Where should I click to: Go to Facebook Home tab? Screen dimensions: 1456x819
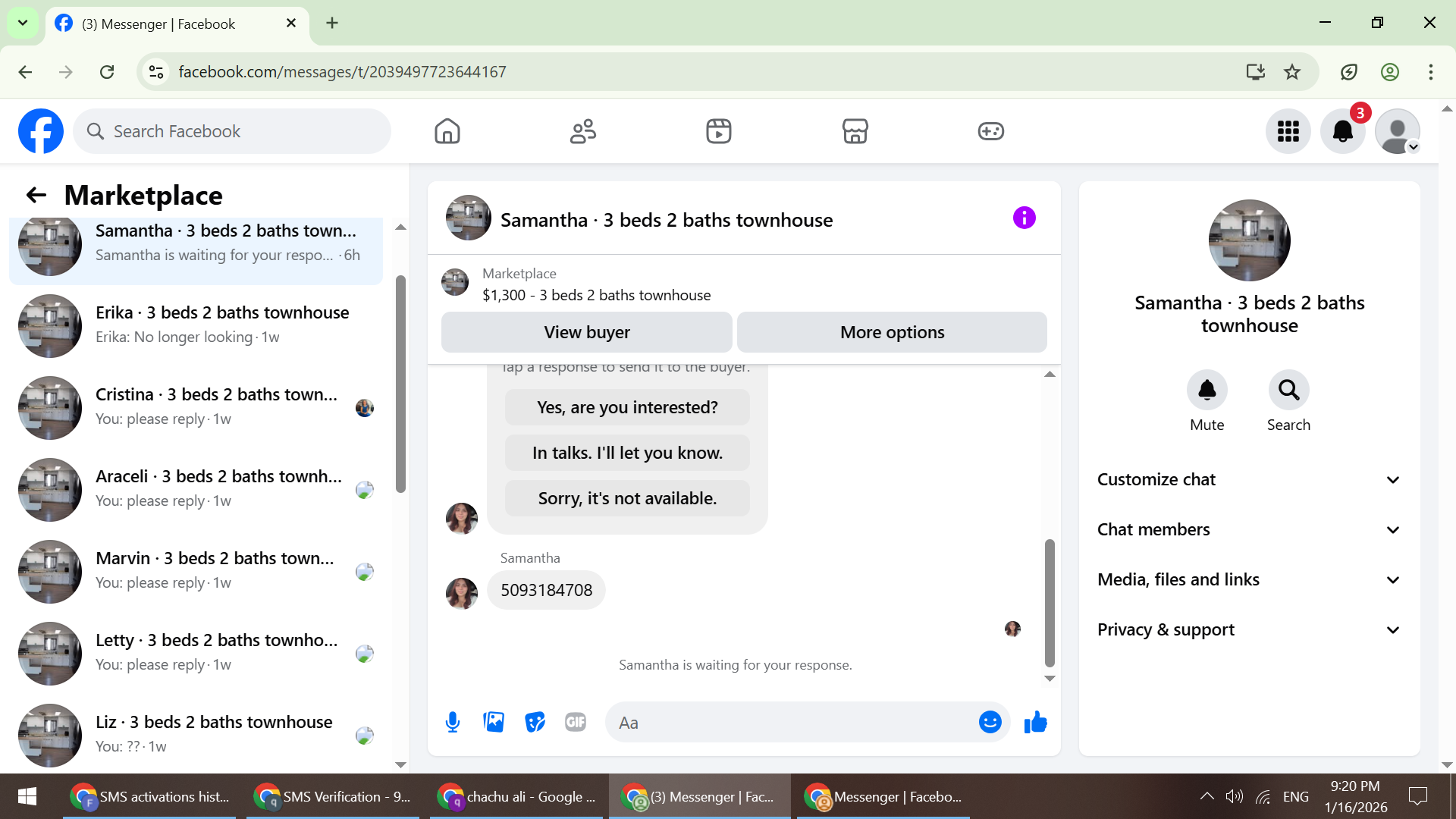447,131
